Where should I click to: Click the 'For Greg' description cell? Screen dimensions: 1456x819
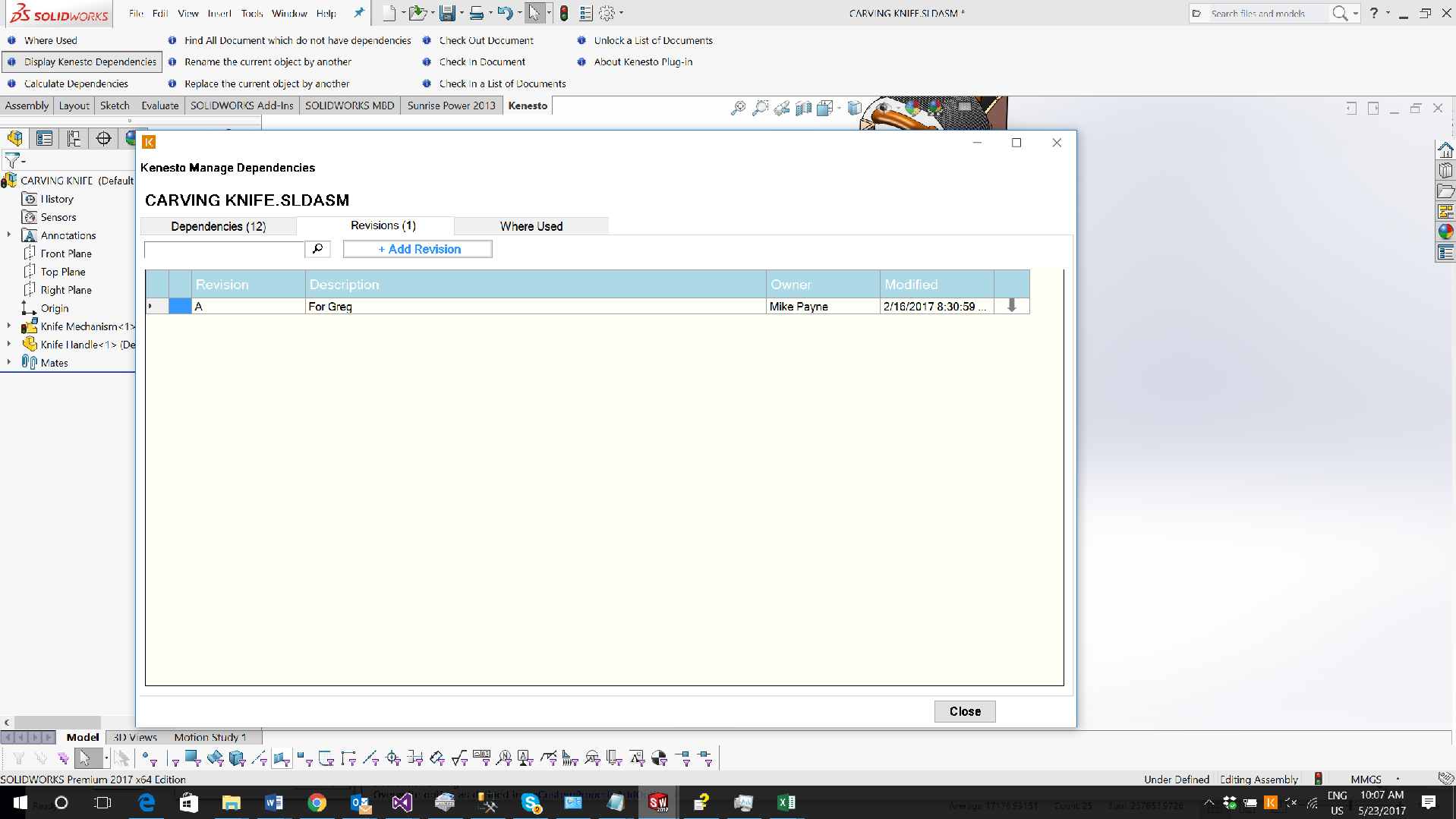(535, 306)
